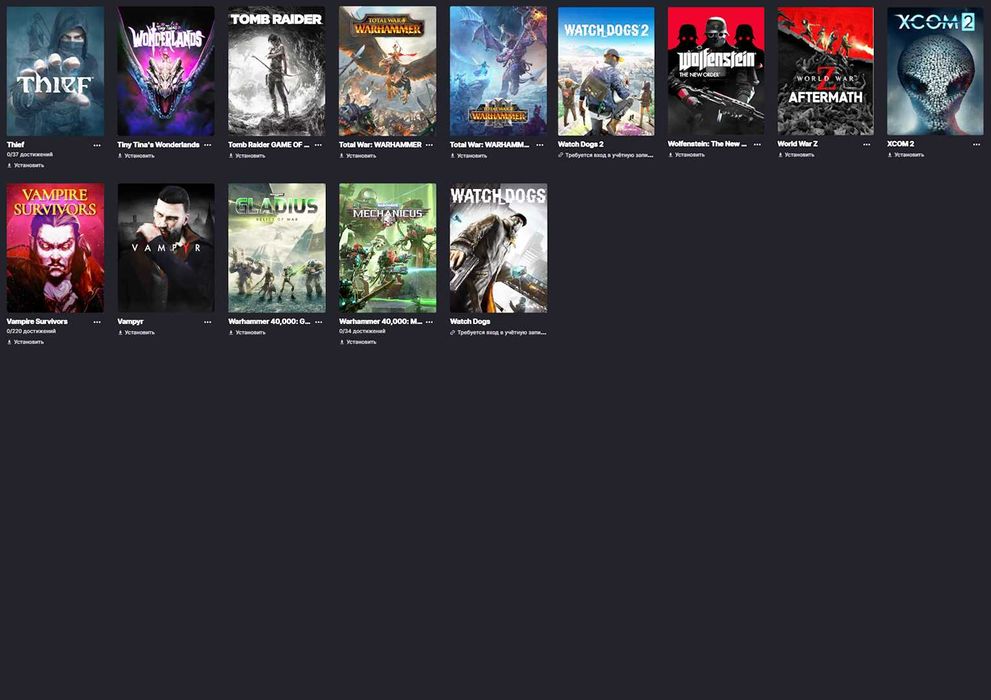Click sign-in required link under Watch Dogs 2
991x700 pixels.
click(x=605, y=155)
